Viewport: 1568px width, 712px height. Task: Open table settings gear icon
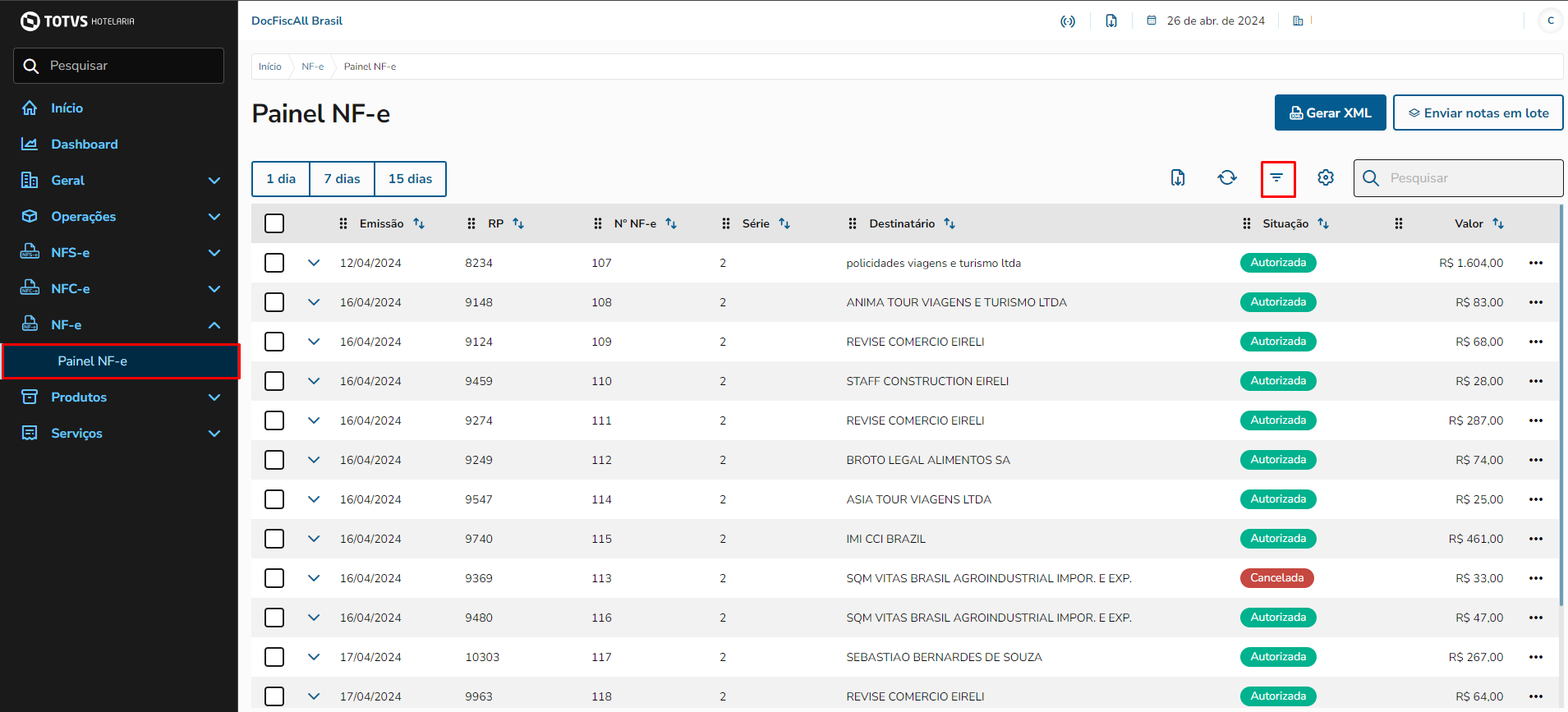[x=1326, y=178]
